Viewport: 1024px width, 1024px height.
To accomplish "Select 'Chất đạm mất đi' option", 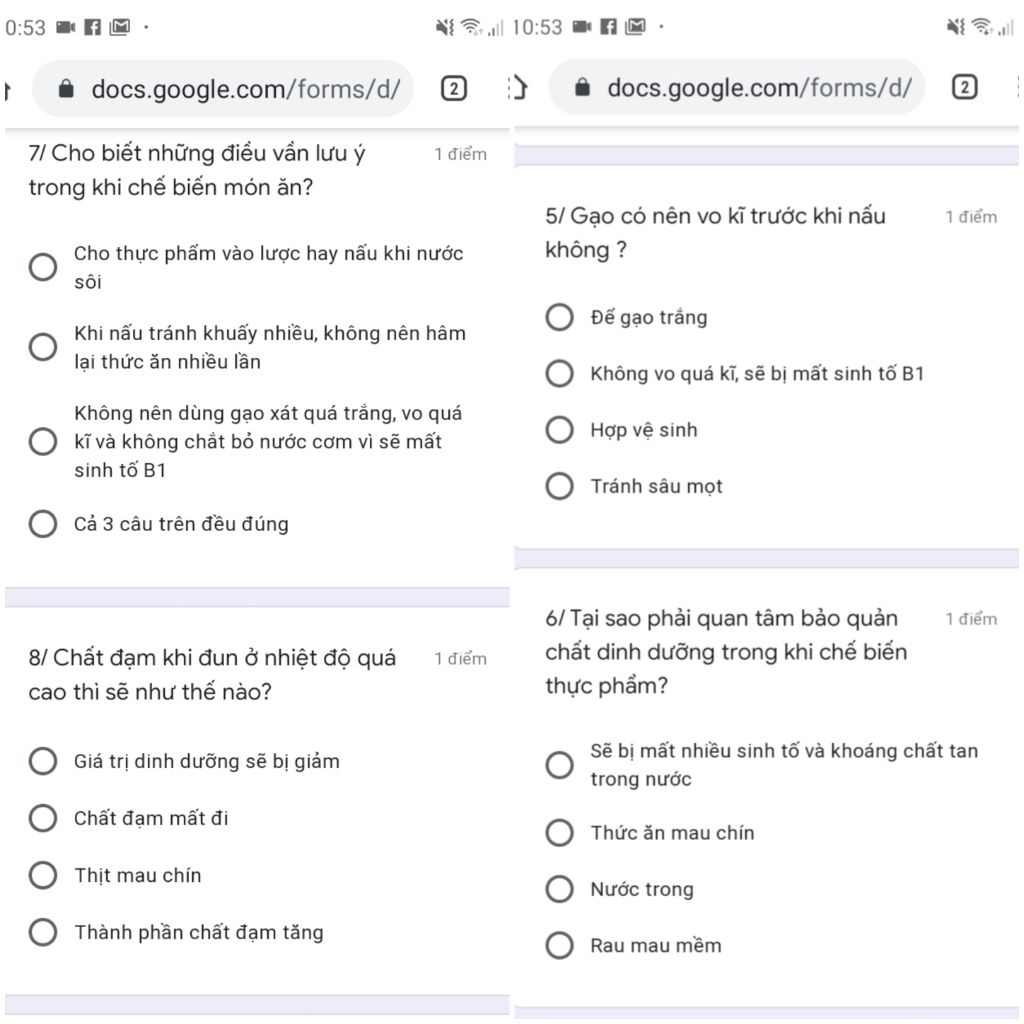I will [43, 819].
